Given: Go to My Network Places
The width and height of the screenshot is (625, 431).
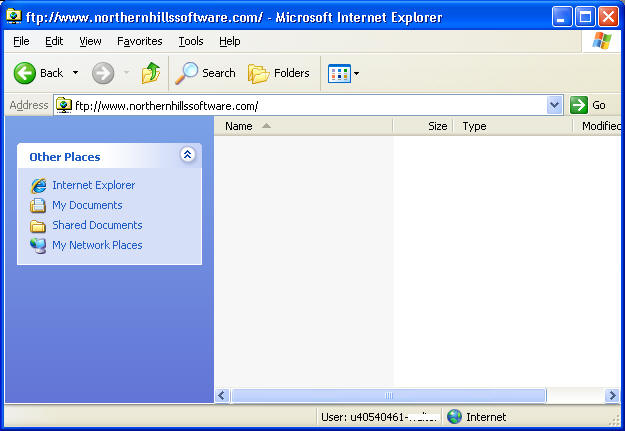Looking at the screenshot, I should pos(97,245).
